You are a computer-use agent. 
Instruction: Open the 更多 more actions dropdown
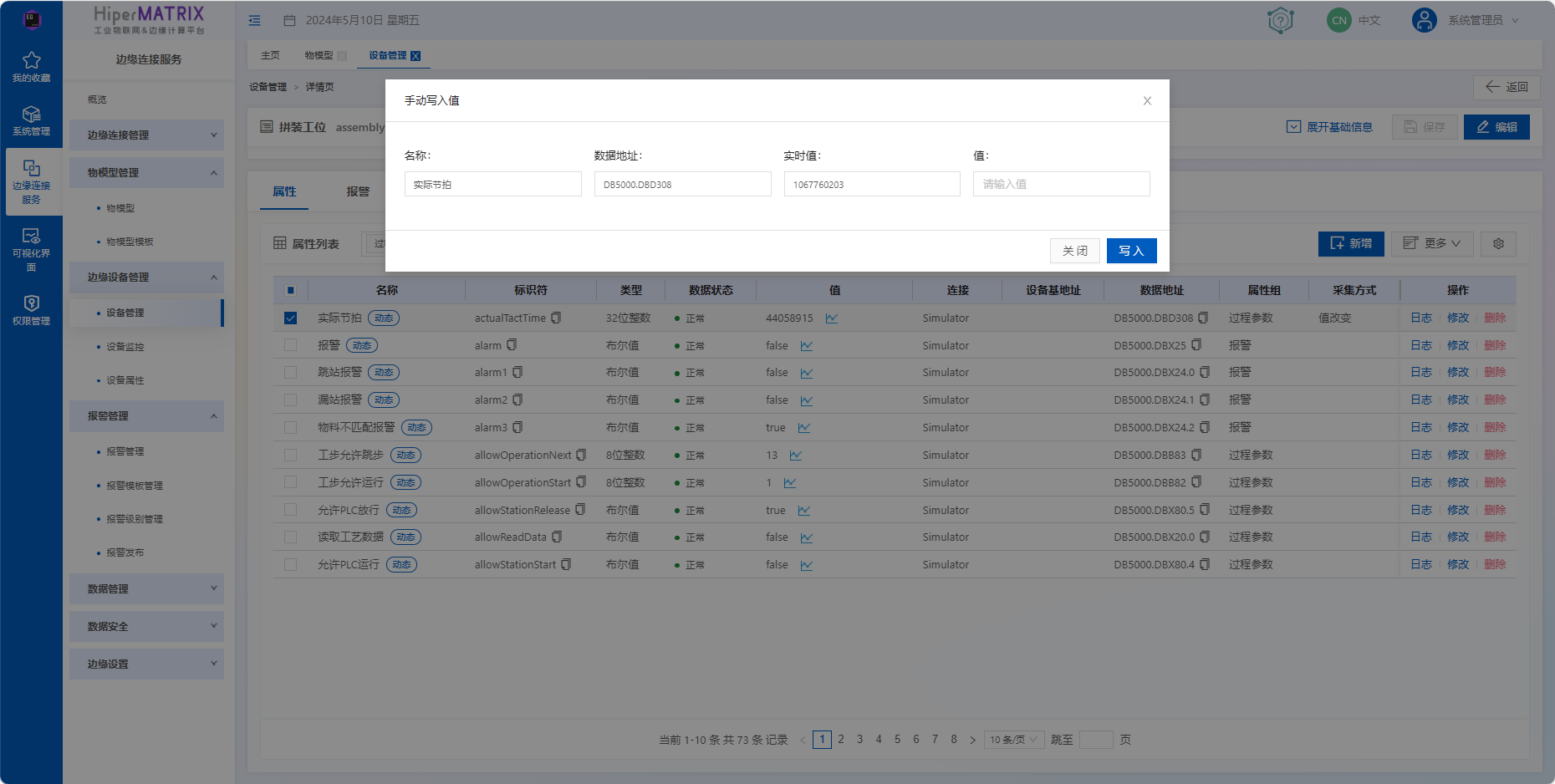[1432, 243]
